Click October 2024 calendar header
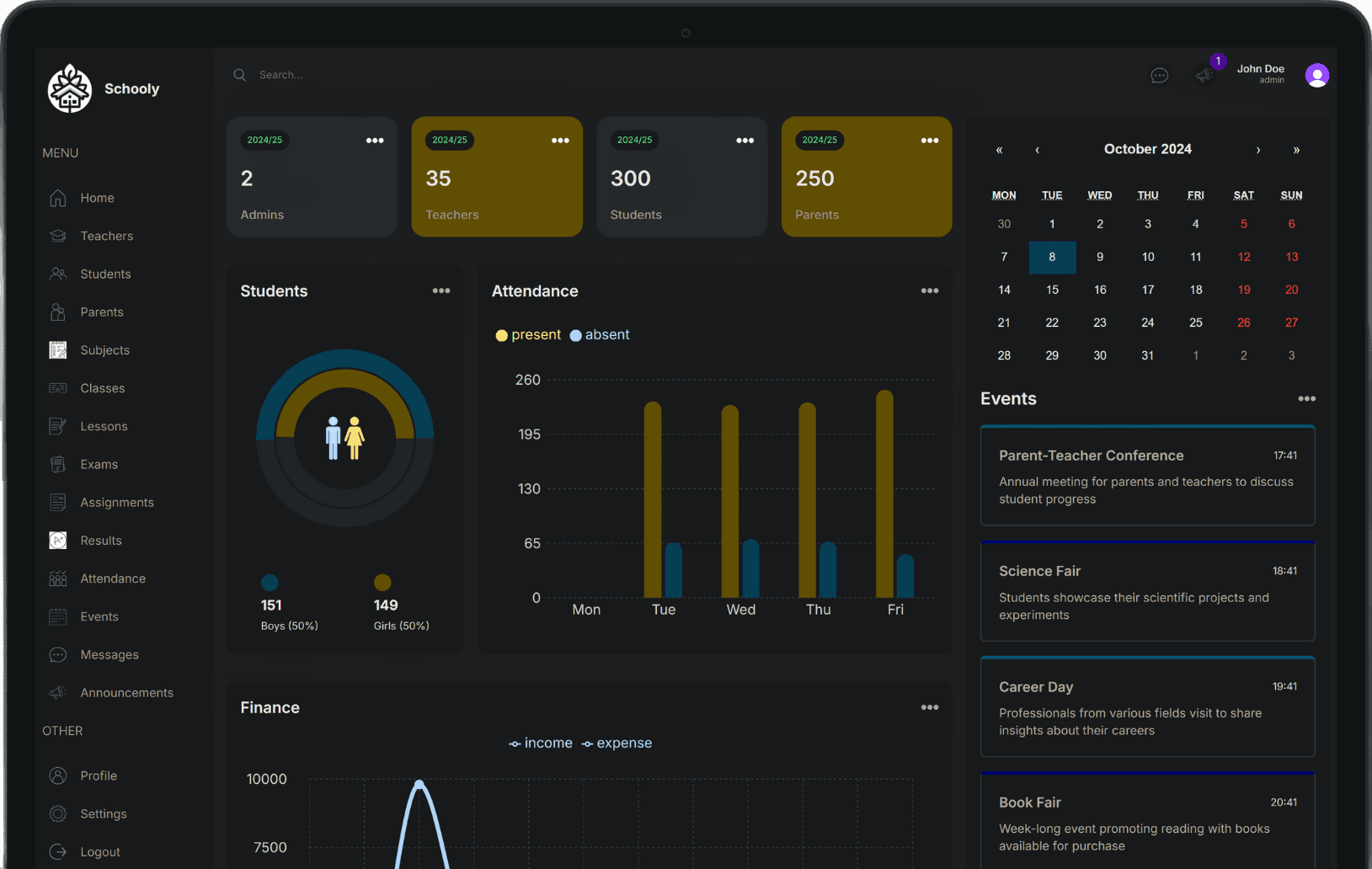The height and width of the screenshot is (869, 1372). pyautogui.click(x=1148, y=149)
